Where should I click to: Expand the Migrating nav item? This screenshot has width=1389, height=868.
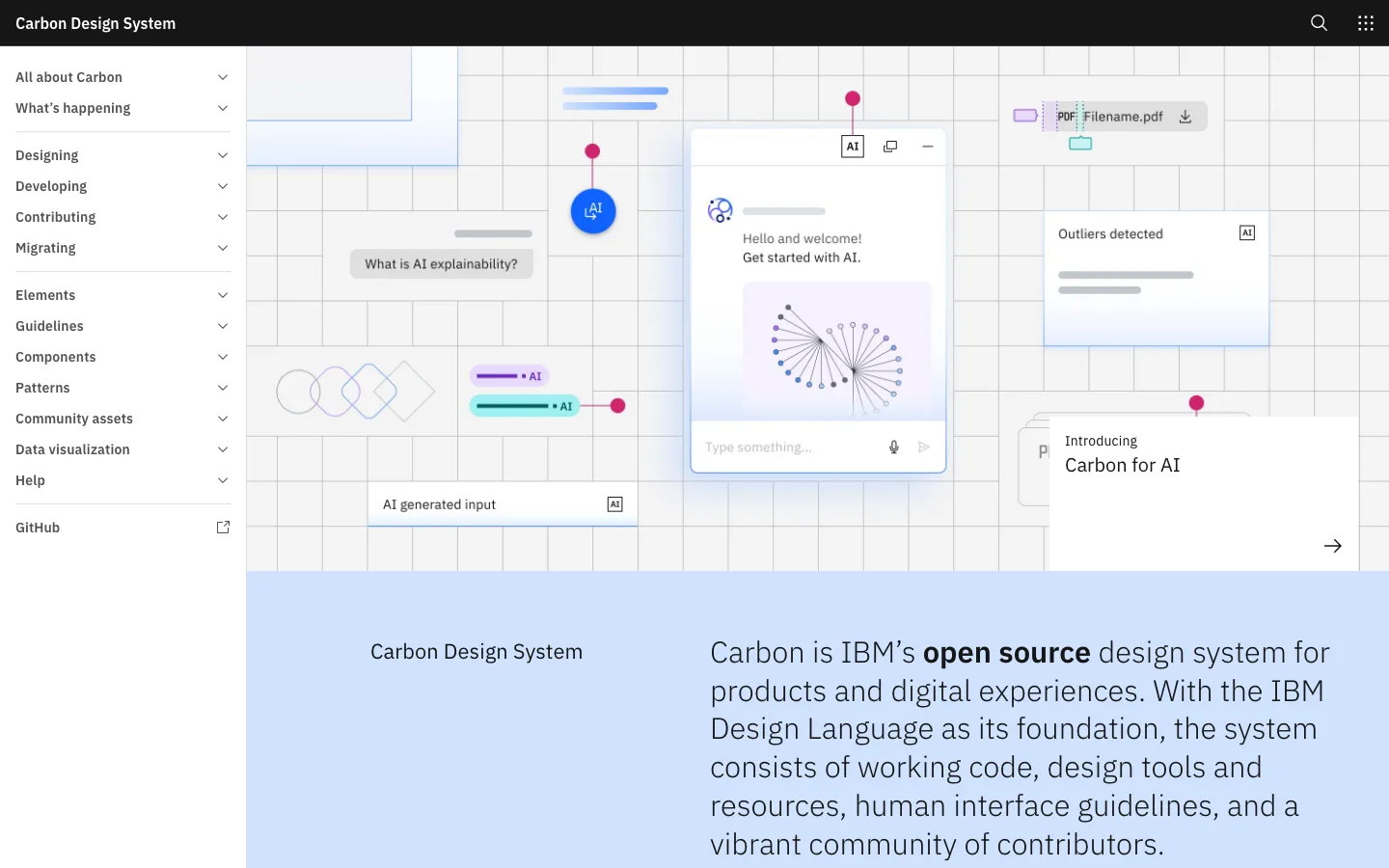click(x=123, y=248)
